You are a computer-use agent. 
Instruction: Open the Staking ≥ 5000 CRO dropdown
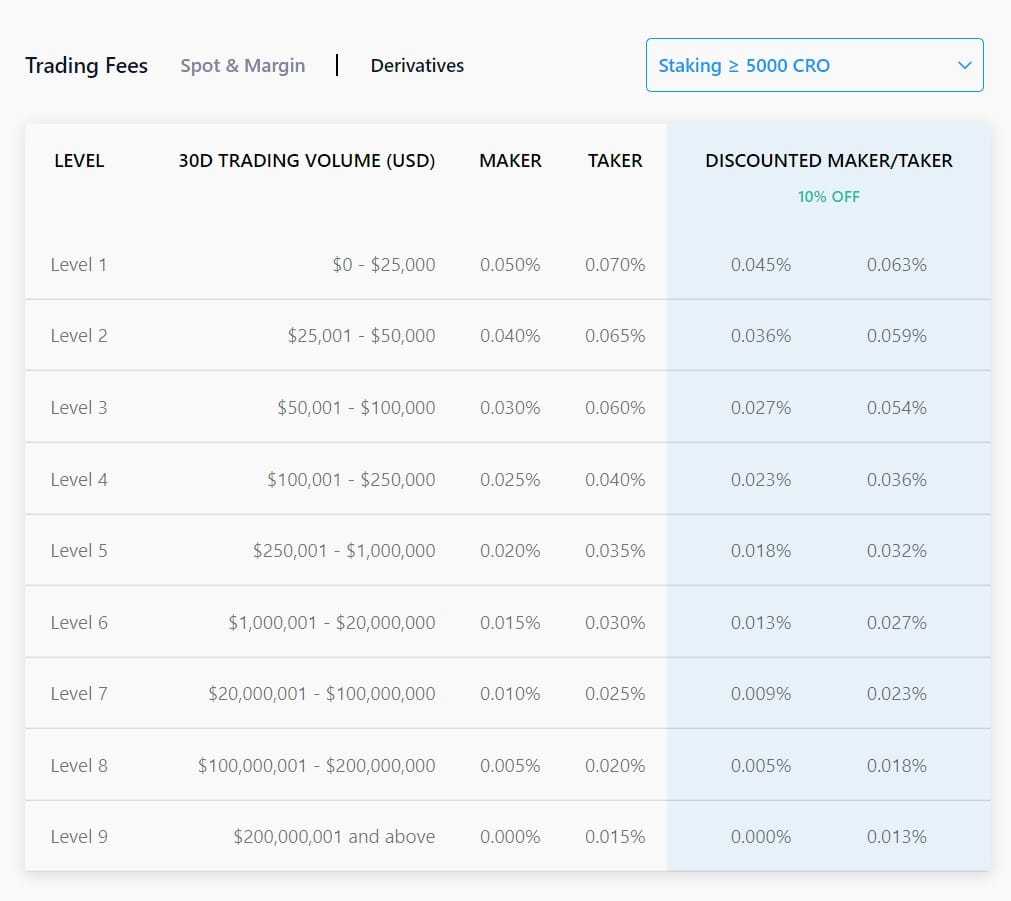pos(814,65)
